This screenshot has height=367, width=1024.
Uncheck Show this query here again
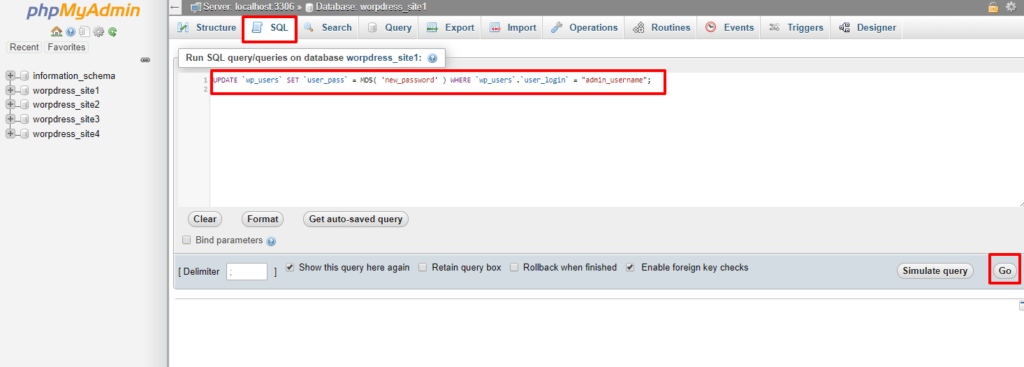point(290,267)
